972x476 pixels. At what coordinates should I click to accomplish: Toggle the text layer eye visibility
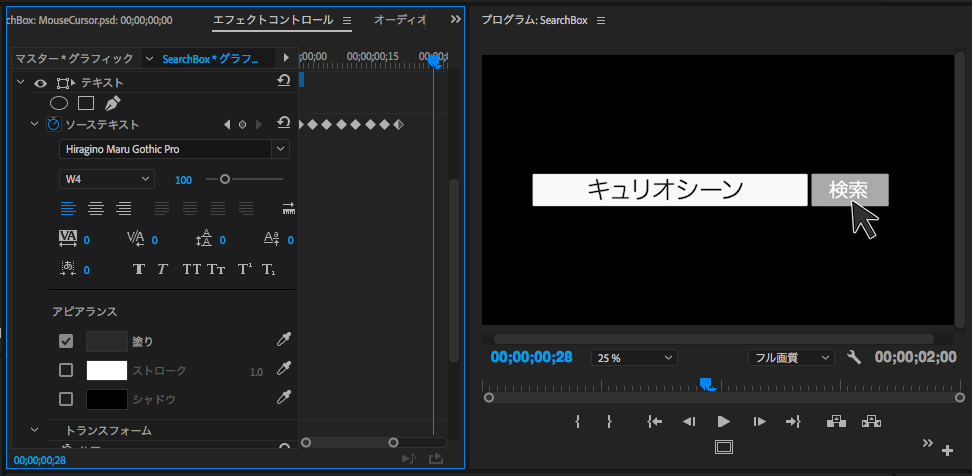41,83
